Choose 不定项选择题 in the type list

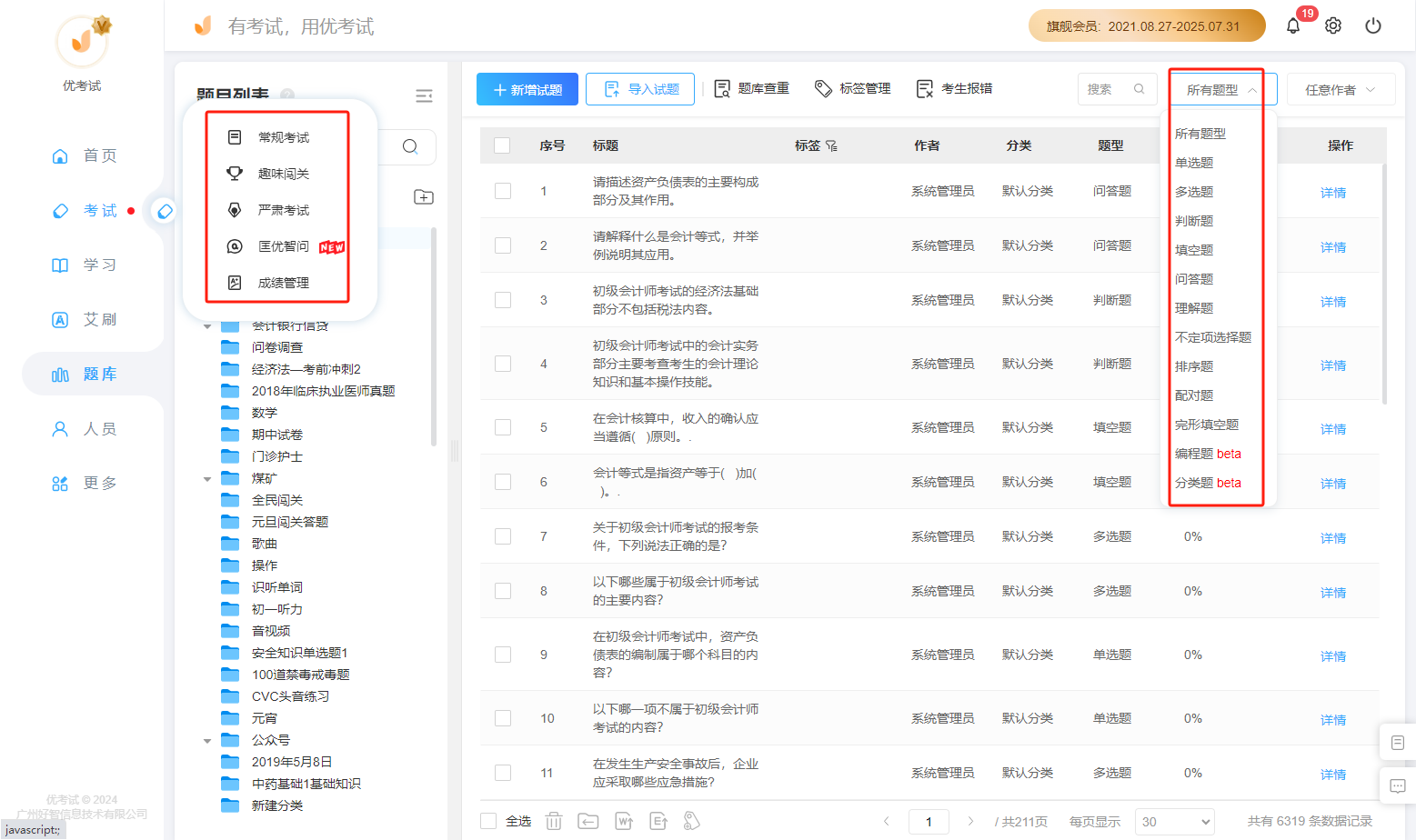point(1213,337)
